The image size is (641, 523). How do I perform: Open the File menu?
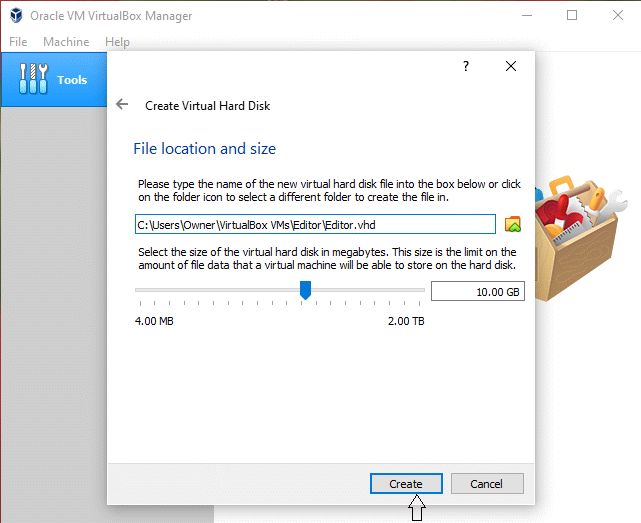point(18,42)
